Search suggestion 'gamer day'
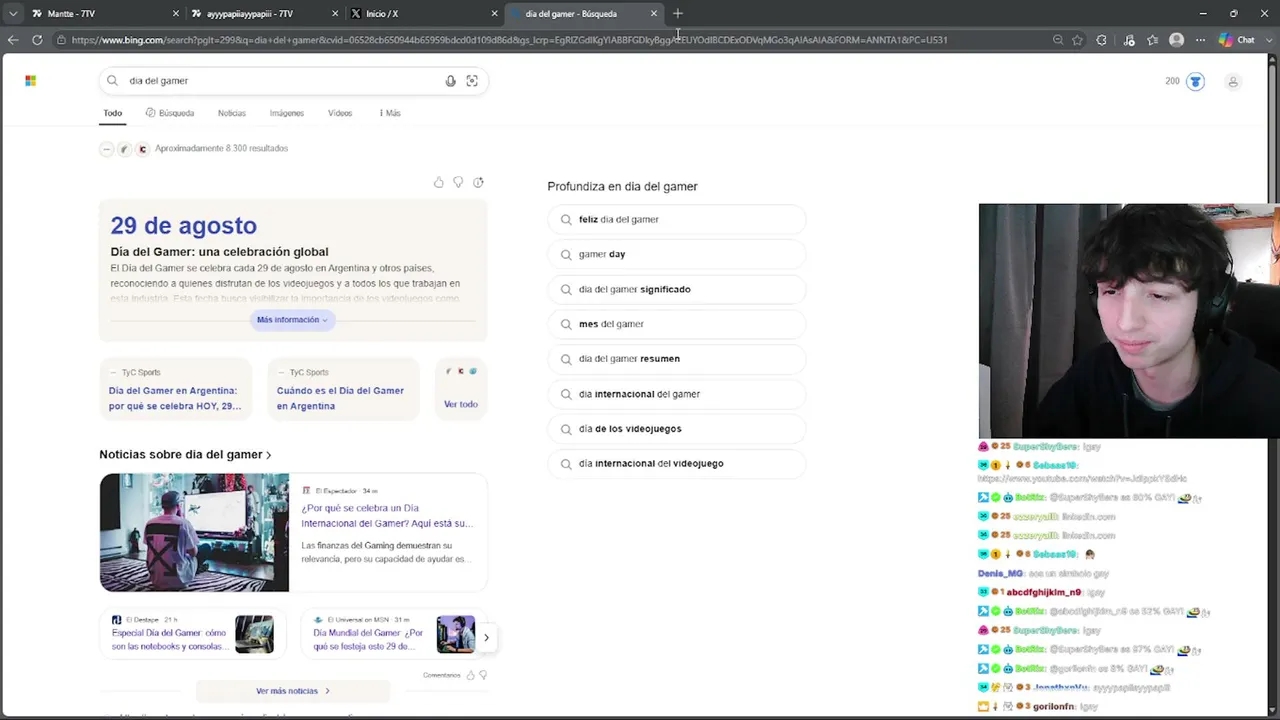The image size is (1280, 720). click(x=676, y=254)
